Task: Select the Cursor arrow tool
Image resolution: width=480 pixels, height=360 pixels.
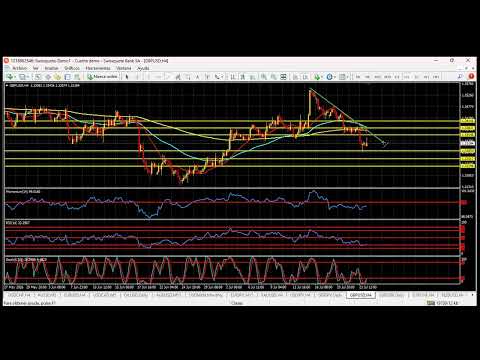Action: click(127, 77)
